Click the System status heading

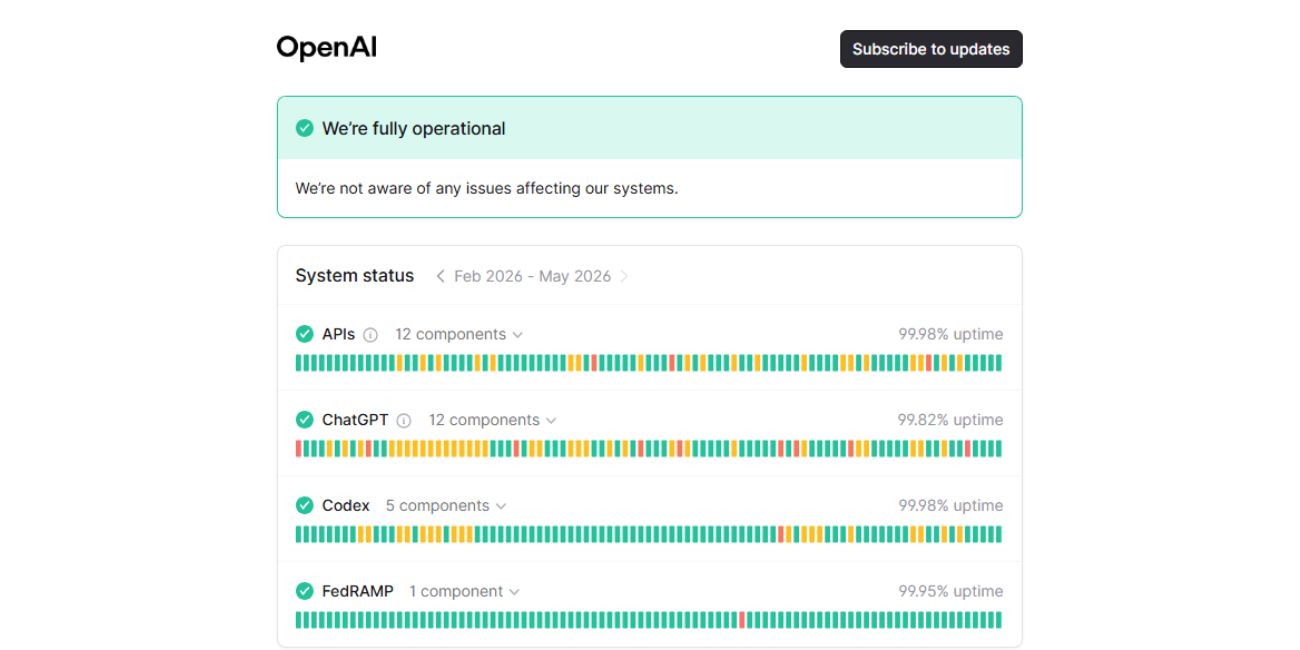(x=354, y=276)
